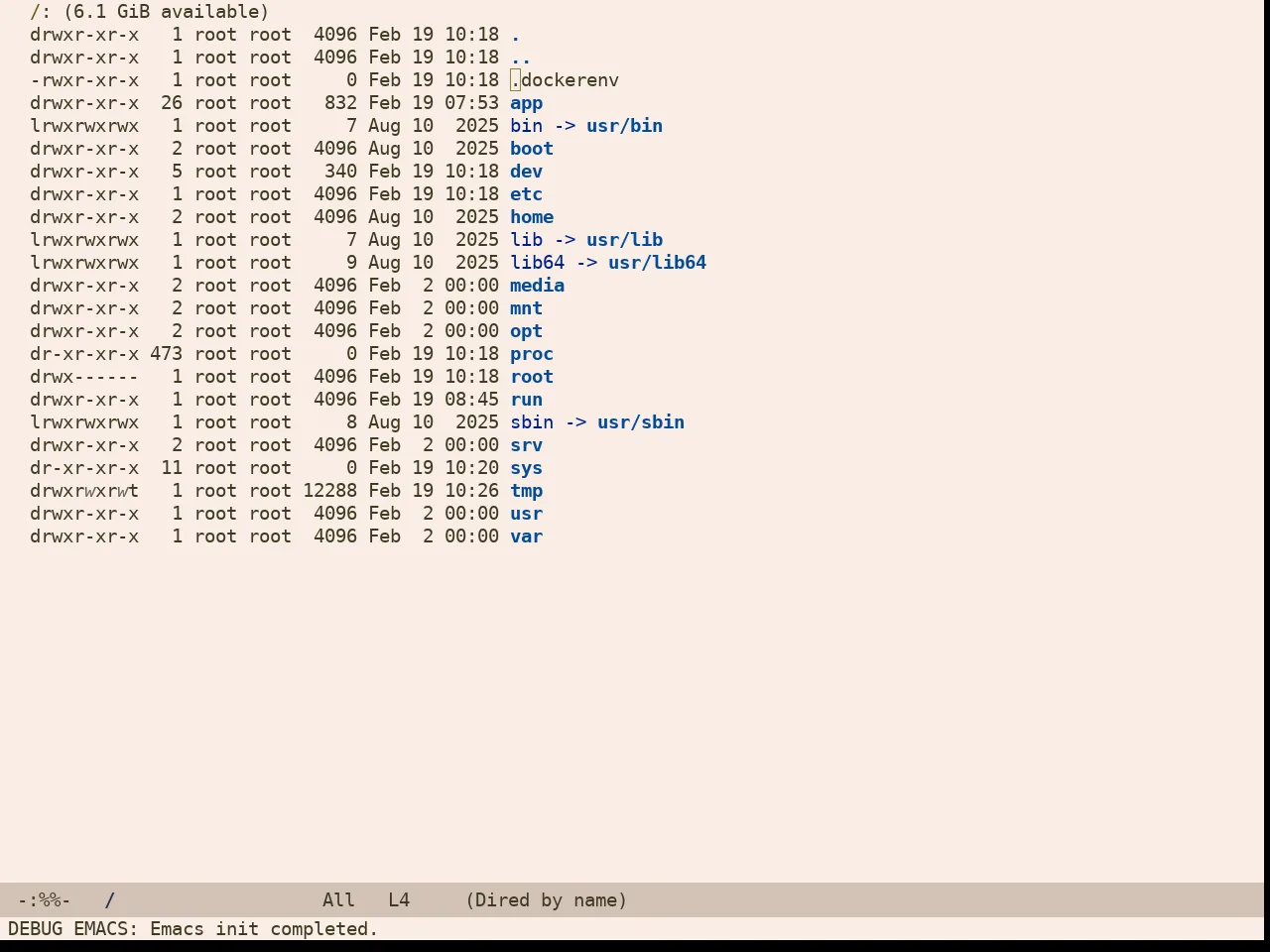This screenshot has width=1270, height=952.
Task: Click size '832' in app row
Action: click(x=340, y=103)
